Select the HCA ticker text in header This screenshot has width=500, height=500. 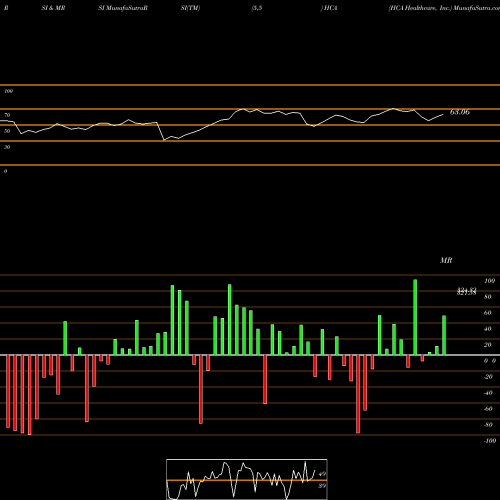pyautogui.click(x=330, y=8)
